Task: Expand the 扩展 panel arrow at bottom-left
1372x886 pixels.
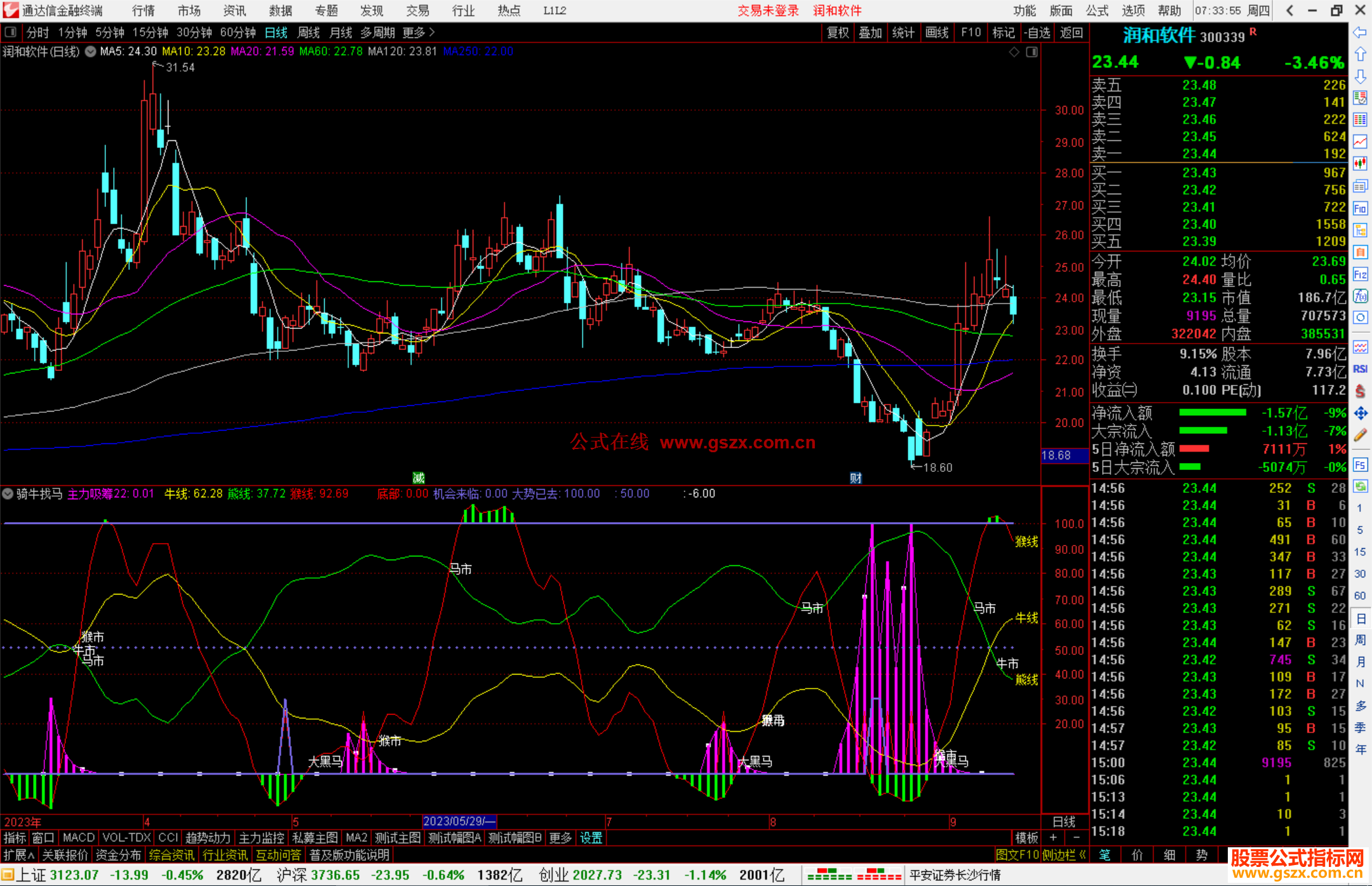Action: (19, 855)
